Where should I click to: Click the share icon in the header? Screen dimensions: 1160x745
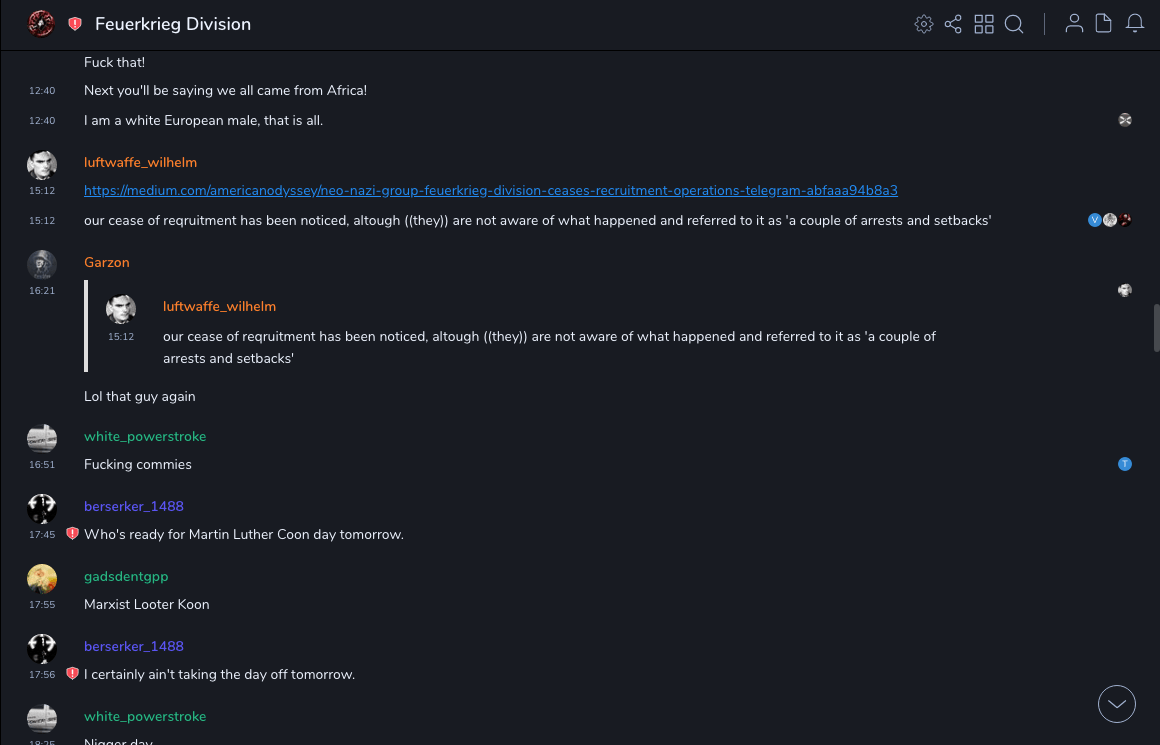[953, 24]
